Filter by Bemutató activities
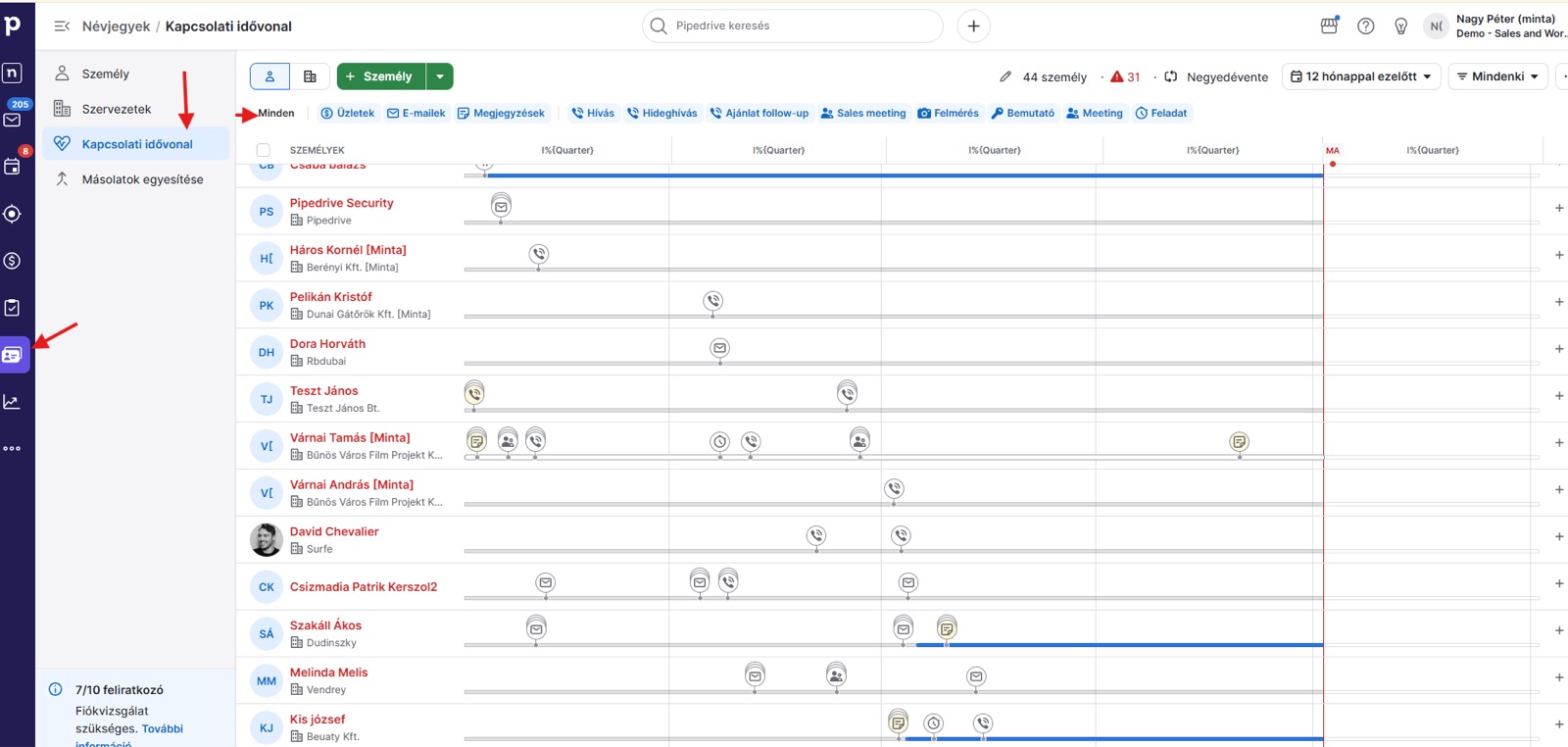This screenshot has height=747, width=1568. point(1023,113)
